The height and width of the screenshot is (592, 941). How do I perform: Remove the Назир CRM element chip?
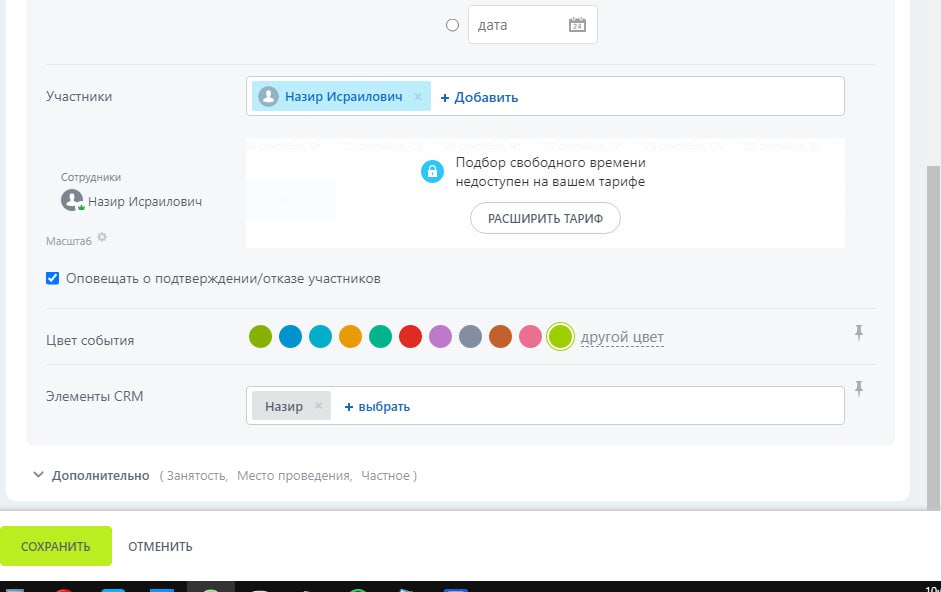click(319, 405)
